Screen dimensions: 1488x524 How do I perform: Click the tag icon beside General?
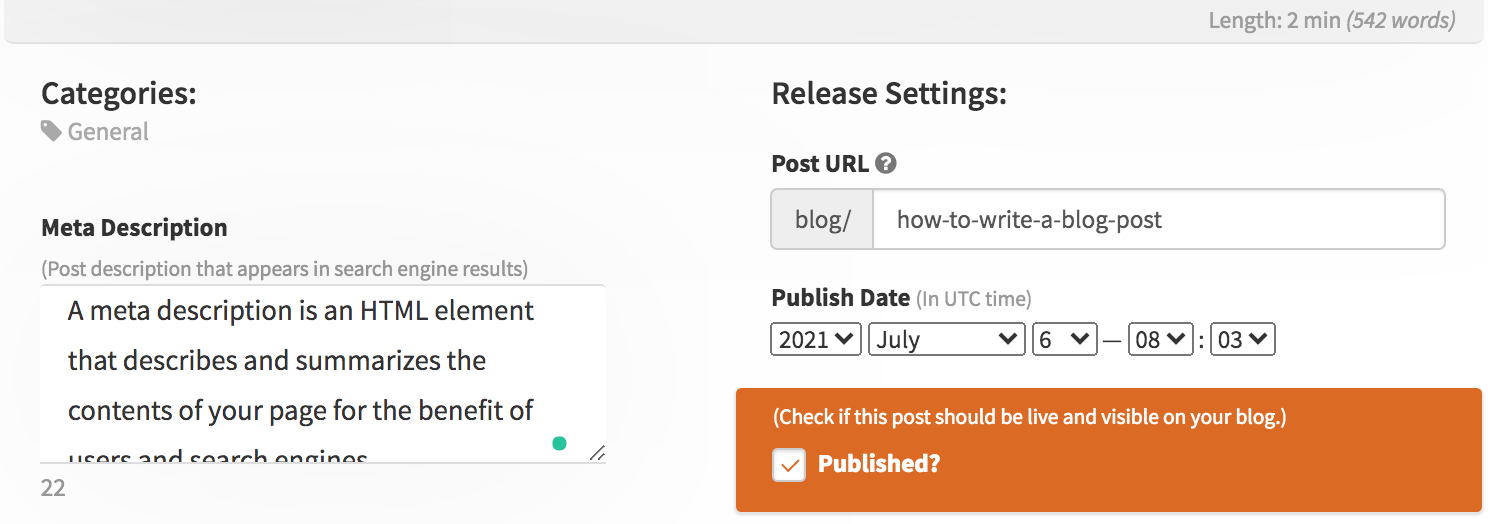51,131
